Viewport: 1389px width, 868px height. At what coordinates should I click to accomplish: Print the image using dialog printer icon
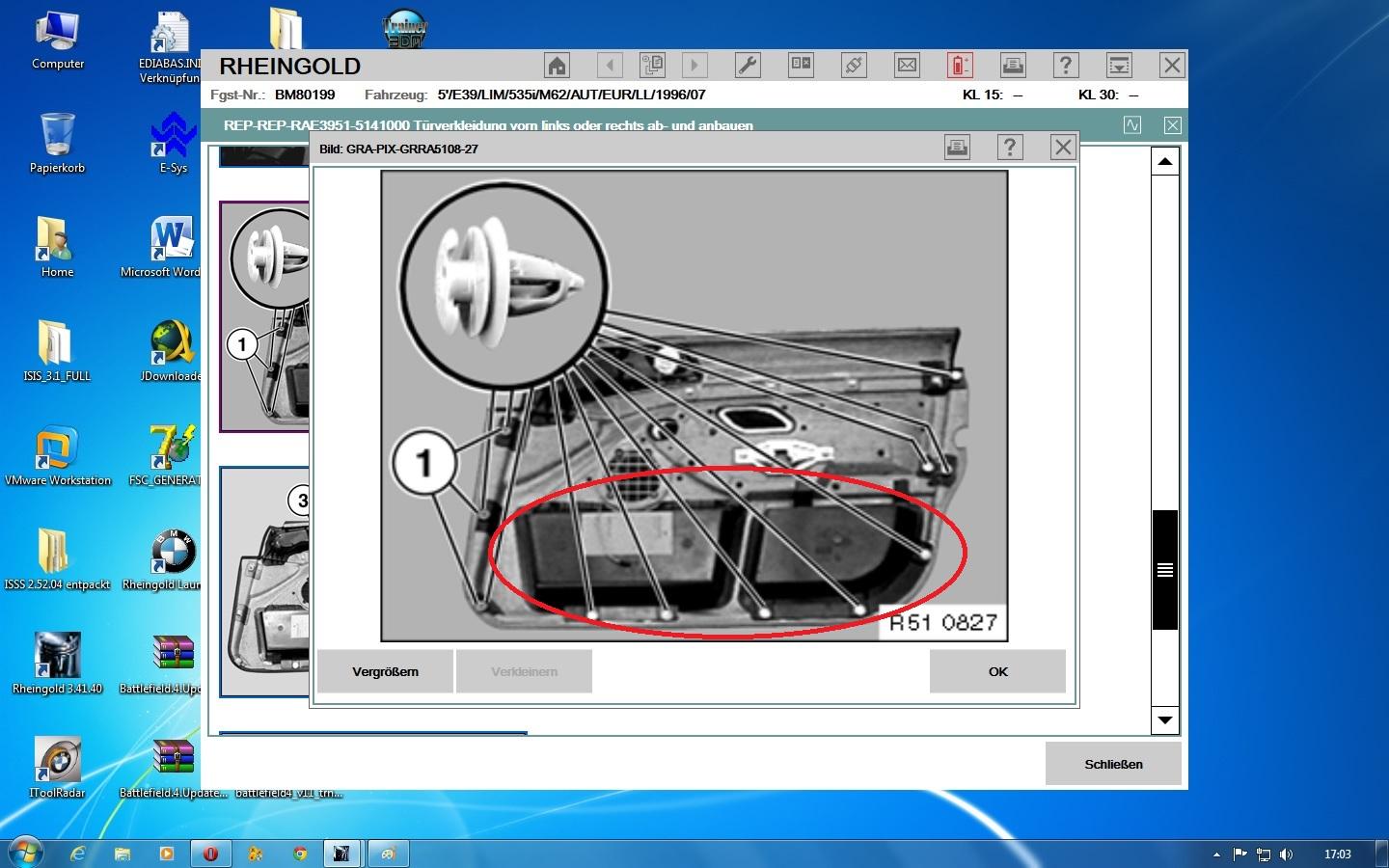coord(957,148)
